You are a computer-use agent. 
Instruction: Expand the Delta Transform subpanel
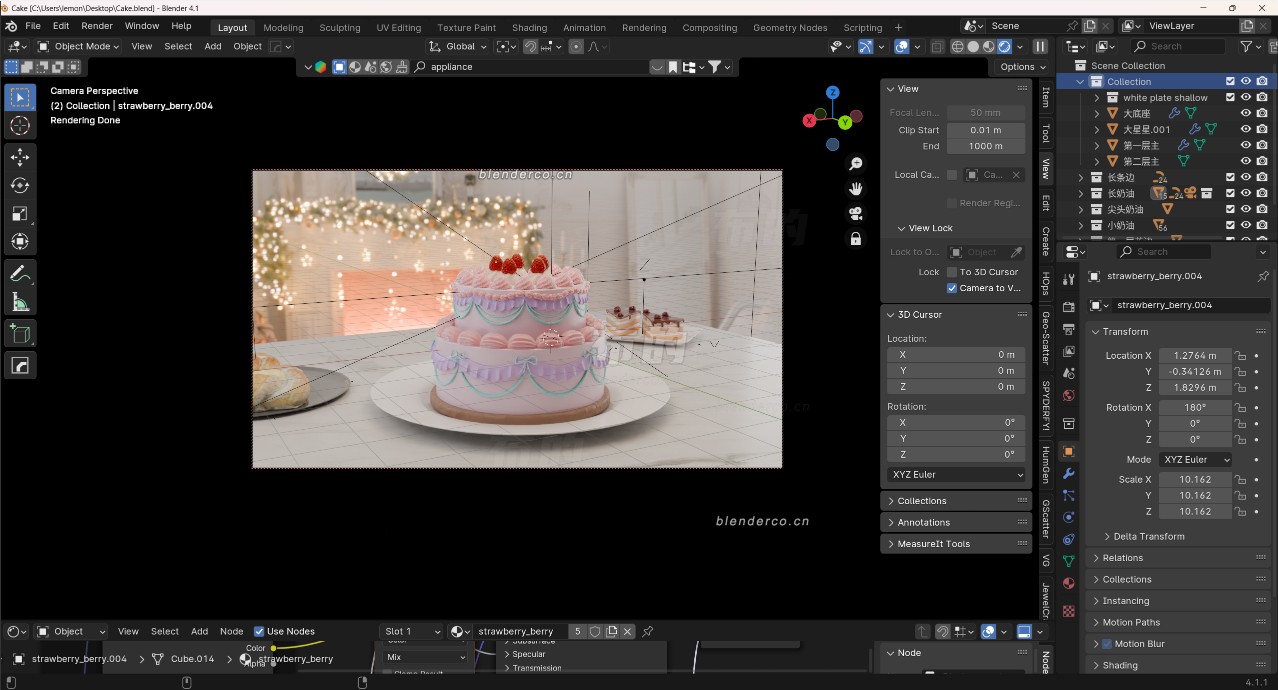[1148, 537]
